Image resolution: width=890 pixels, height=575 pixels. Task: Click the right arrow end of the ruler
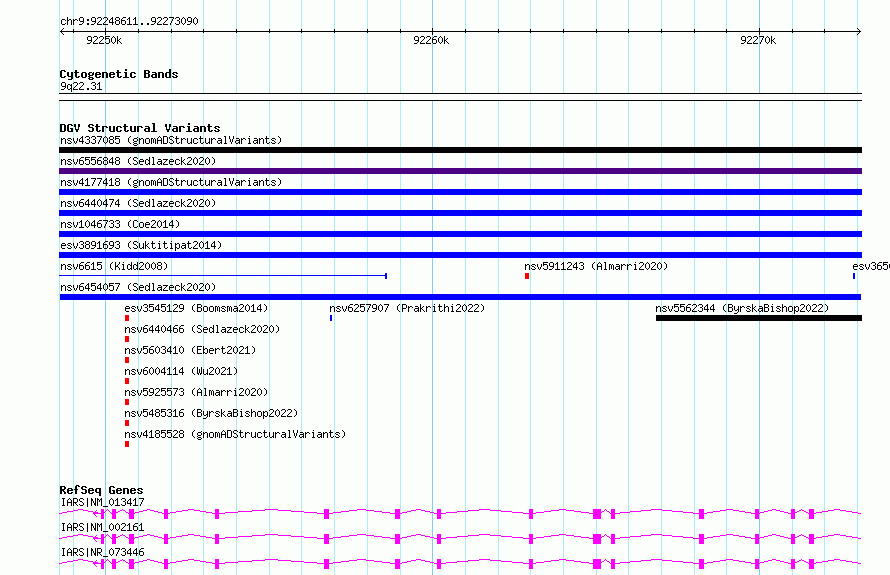[859, 31]
